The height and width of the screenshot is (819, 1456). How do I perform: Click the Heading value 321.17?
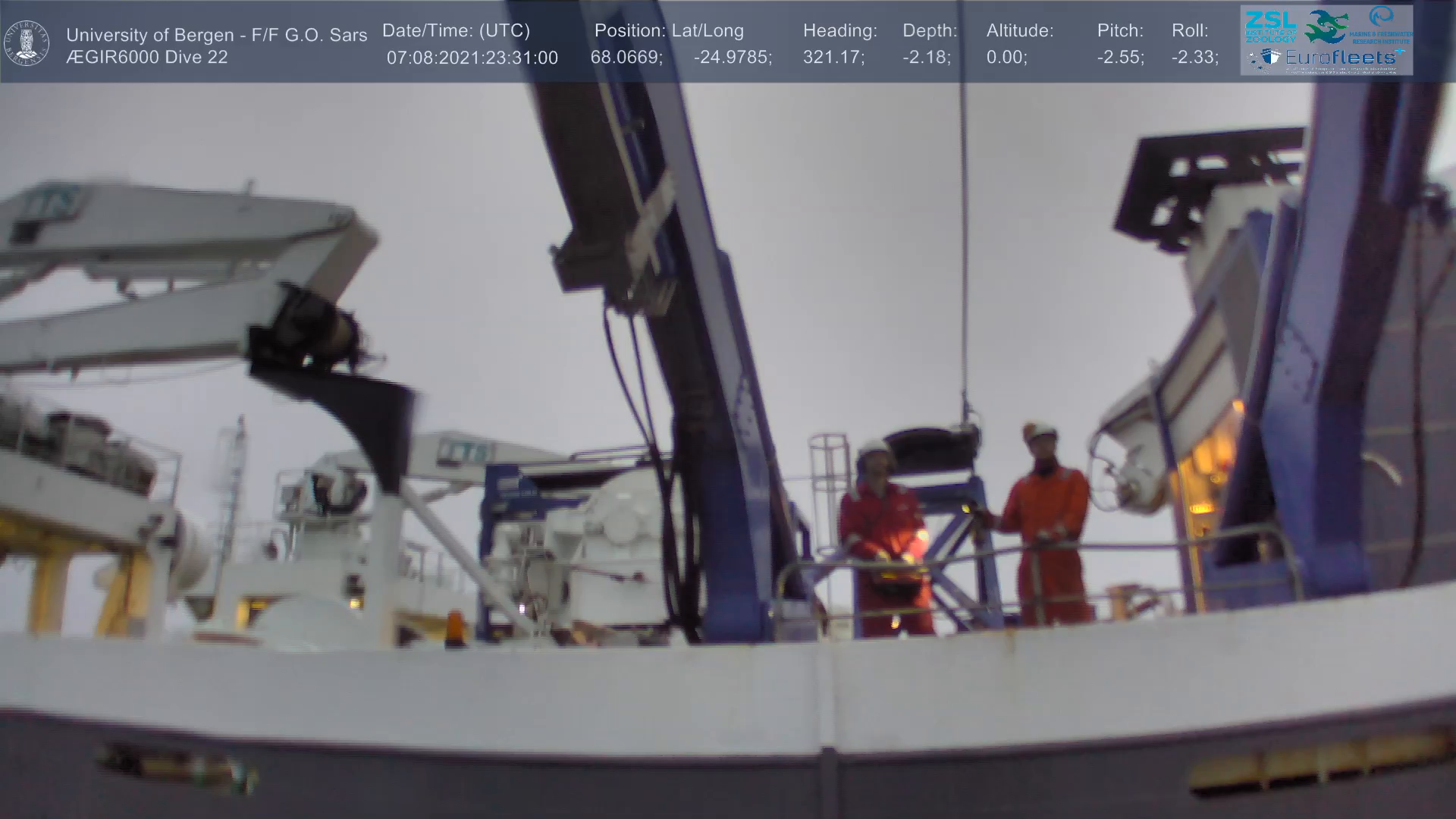tap(833, 58)
